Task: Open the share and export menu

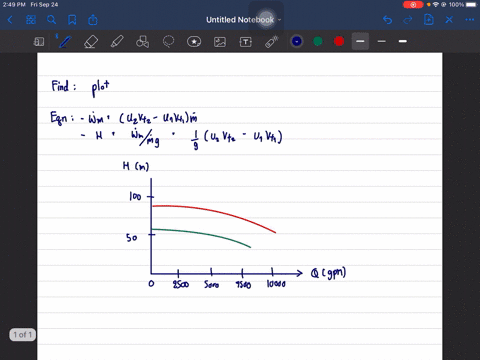Action: [93, 20]
